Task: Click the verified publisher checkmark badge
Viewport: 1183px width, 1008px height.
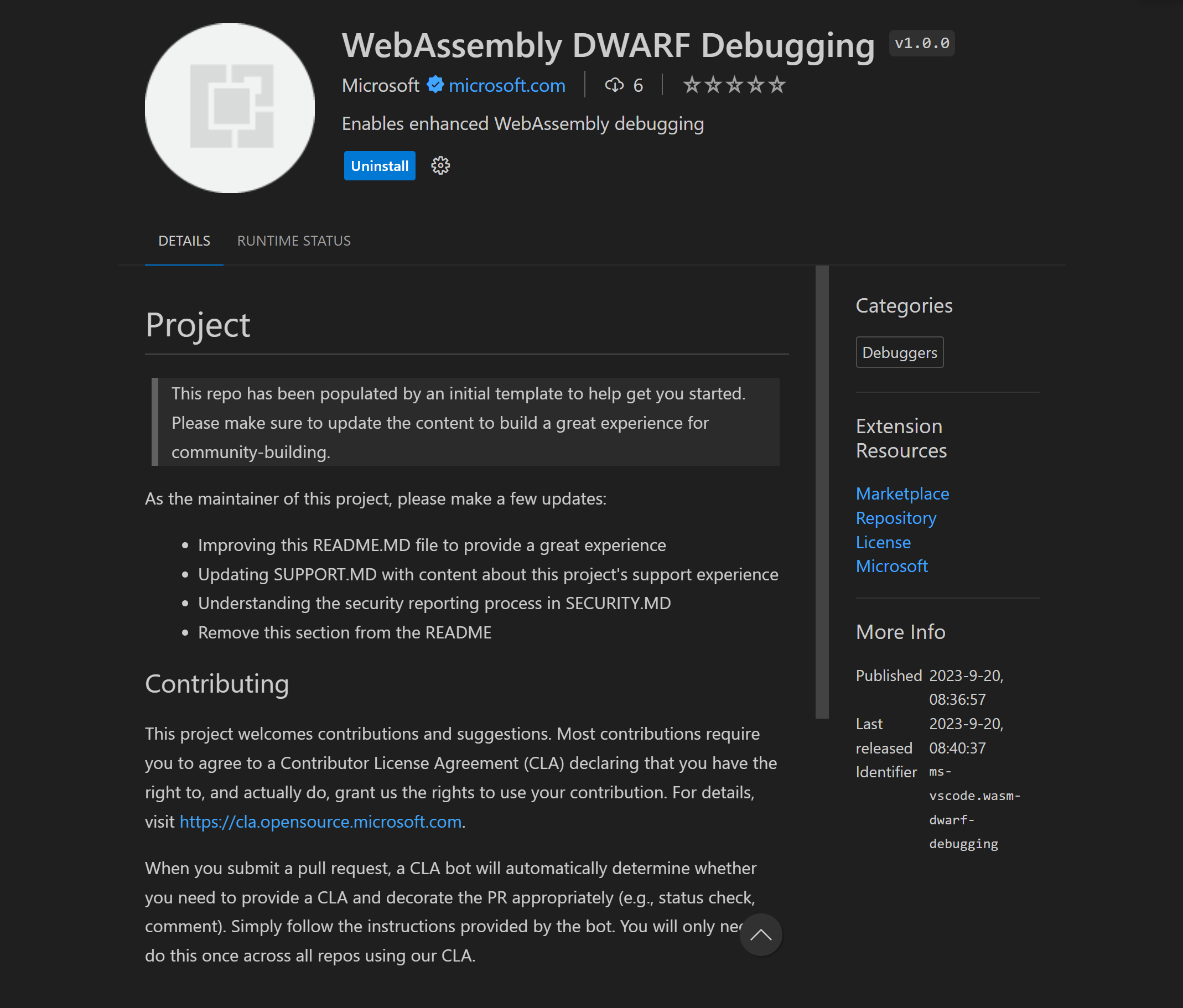Action: (x=434, y=85)
